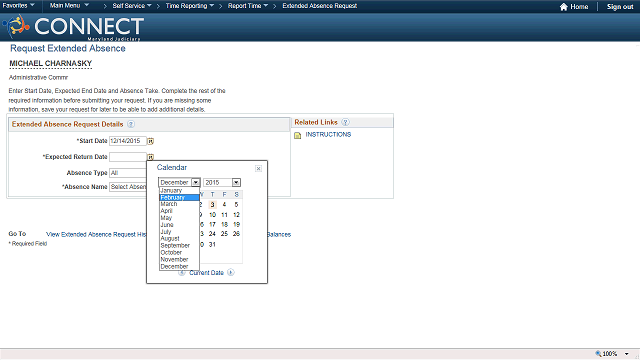Click Current Date link in calendar
The width and height of the screenshot is (640, 360).
[206, 273]
